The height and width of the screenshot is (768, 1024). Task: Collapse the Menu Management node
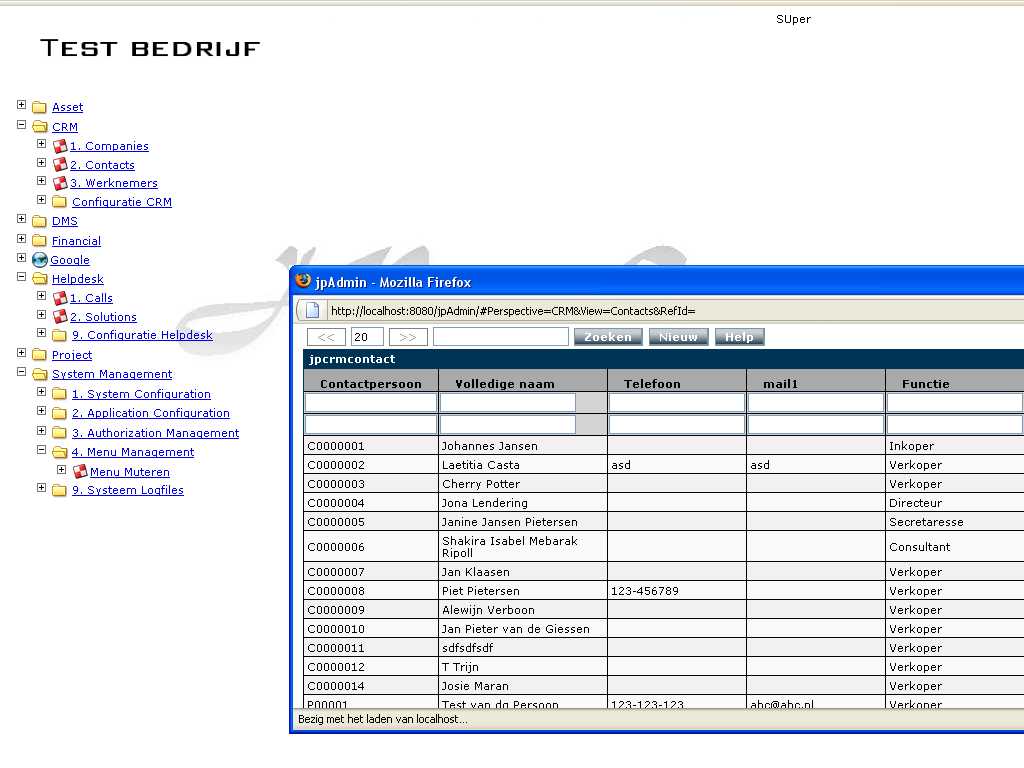click(x=42, y=450)
